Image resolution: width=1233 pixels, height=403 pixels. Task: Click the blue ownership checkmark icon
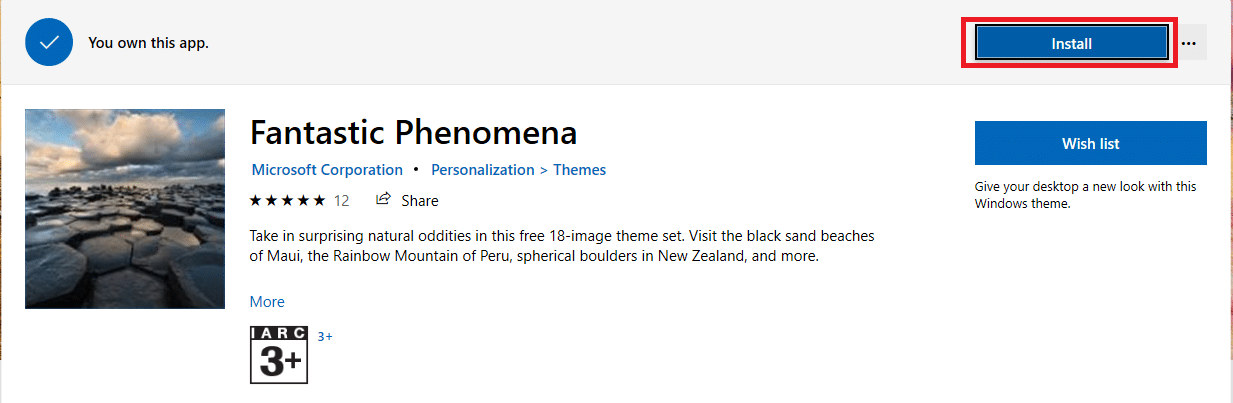[x=51, y=43]
